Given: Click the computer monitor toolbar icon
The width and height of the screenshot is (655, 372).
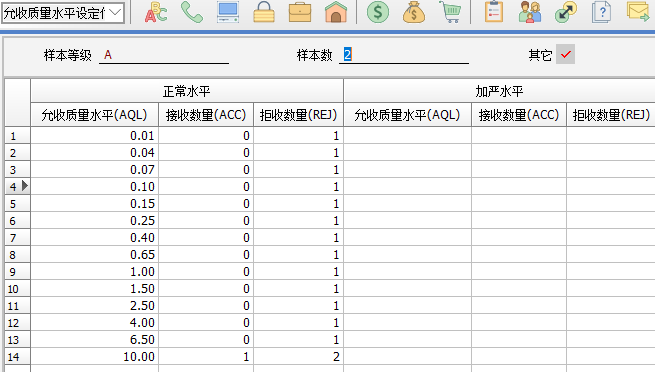Looking at the screenshot, I should tap(228, 12).
